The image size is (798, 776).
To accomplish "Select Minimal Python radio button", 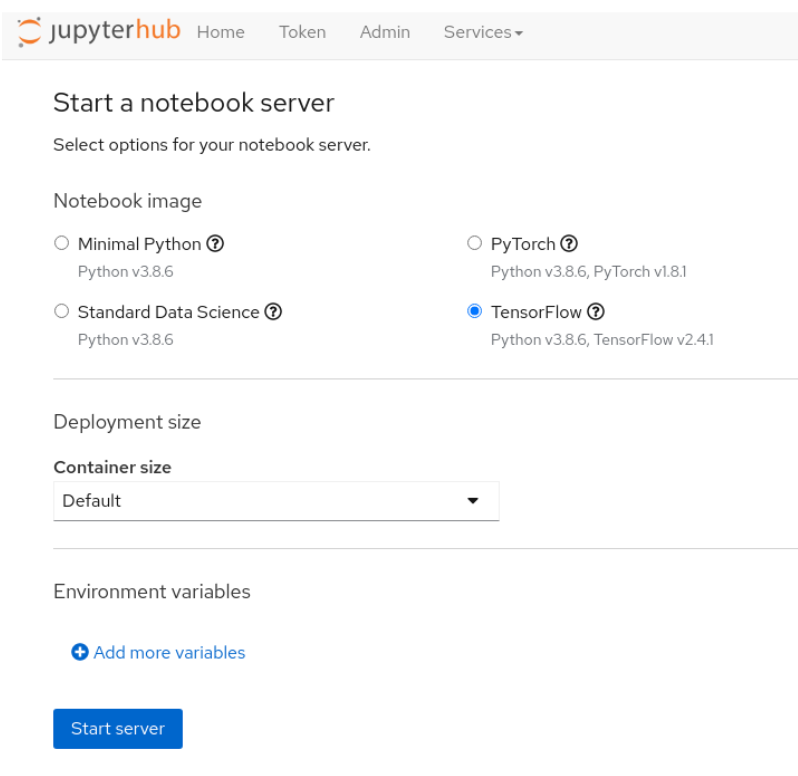I will point(62,243).
